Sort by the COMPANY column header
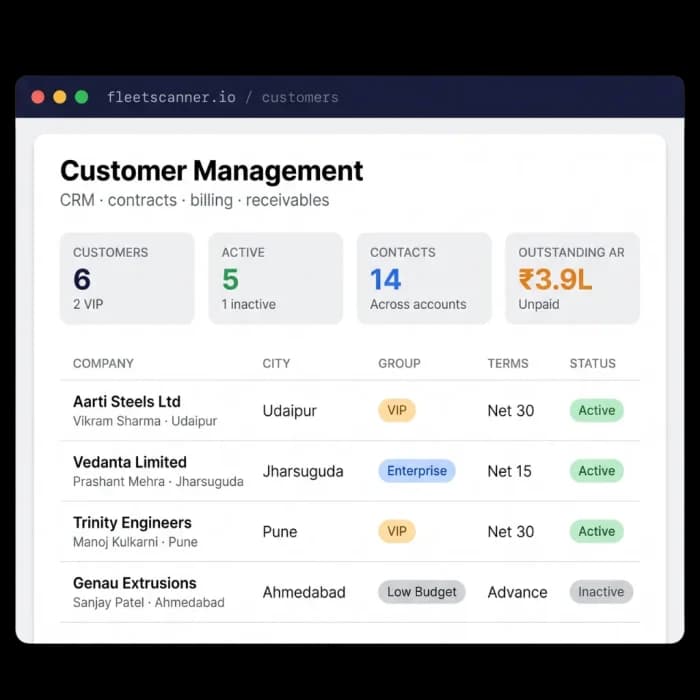This screenshot has height=700, width=700. [104, 363]
